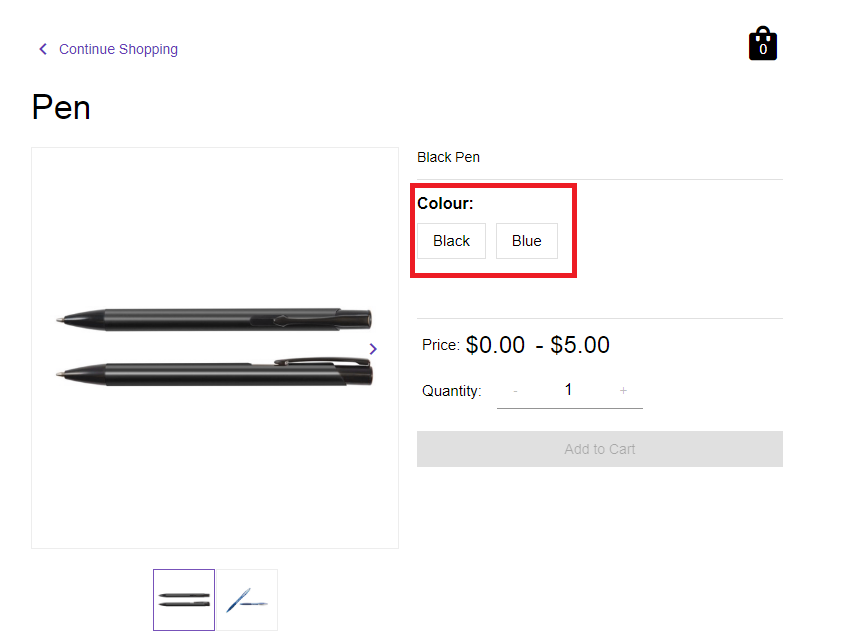Increase quantity with the plus button
The height and width of the screenshot is (639, 866).
pyautogui.click(x=623, y=390)
